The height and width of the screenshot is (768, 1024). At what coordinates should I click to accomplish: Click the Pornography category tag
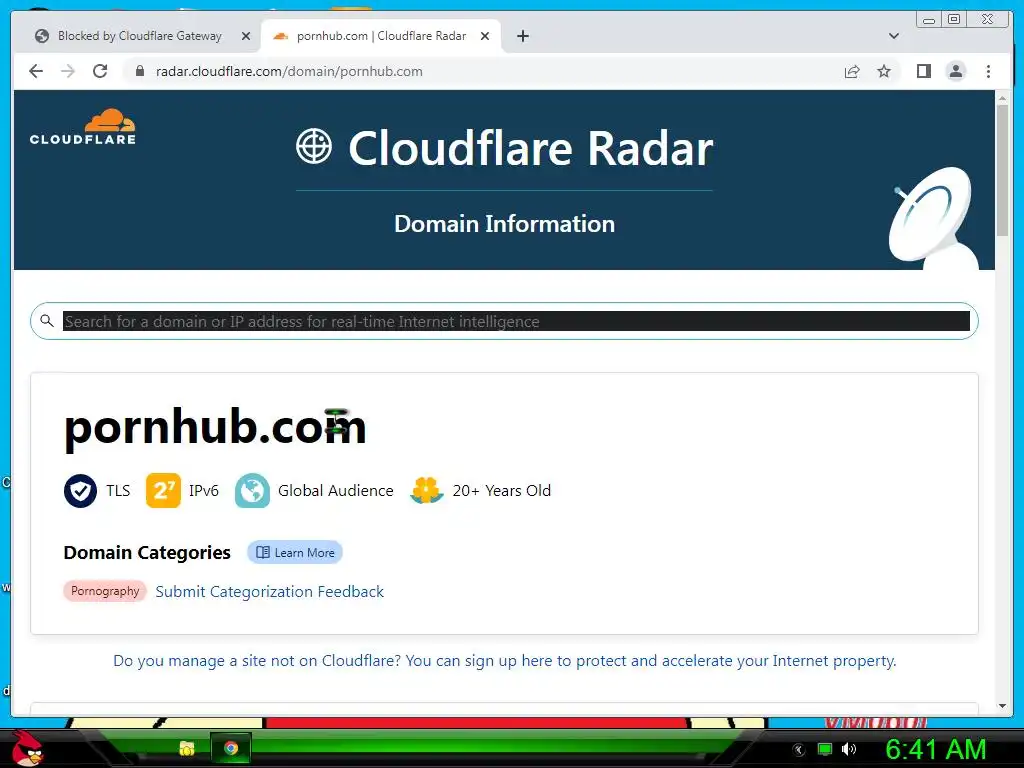point(105,591)
